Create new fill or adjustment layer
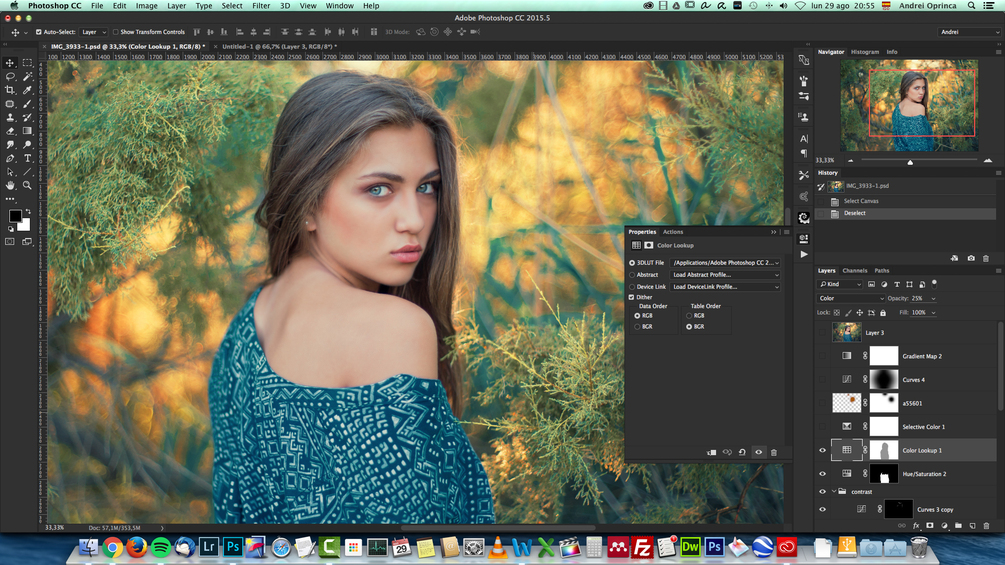Screen dimensions: 1005x565 pos(944,526)
